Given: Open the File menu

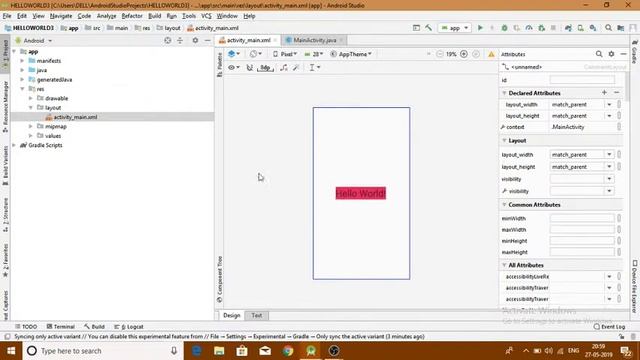Looking at the screenshot, I should click(7, 16).
